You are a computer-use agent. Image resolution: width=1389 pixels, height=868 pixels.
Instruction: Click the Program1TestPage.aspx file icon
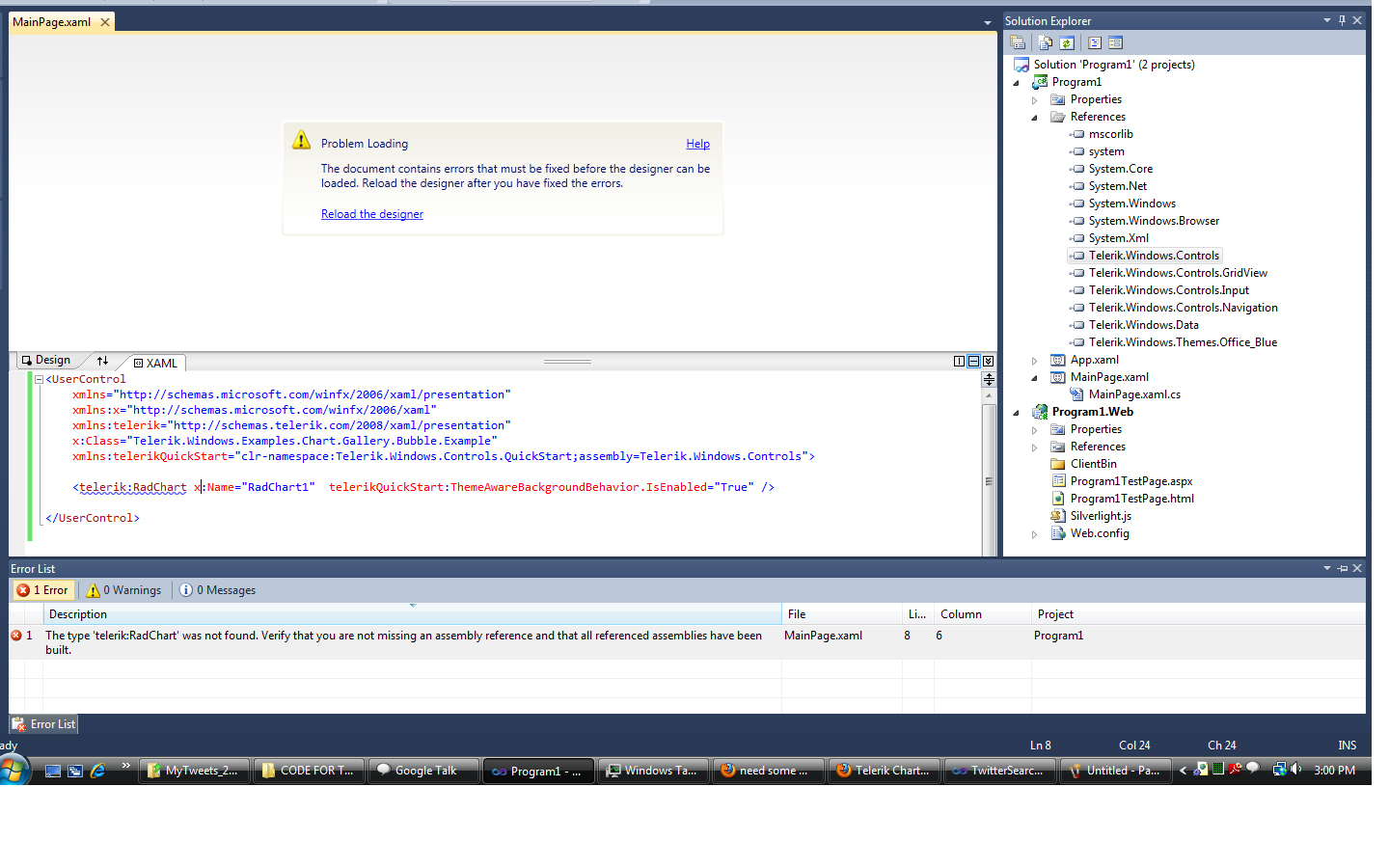click(1058, 481)
